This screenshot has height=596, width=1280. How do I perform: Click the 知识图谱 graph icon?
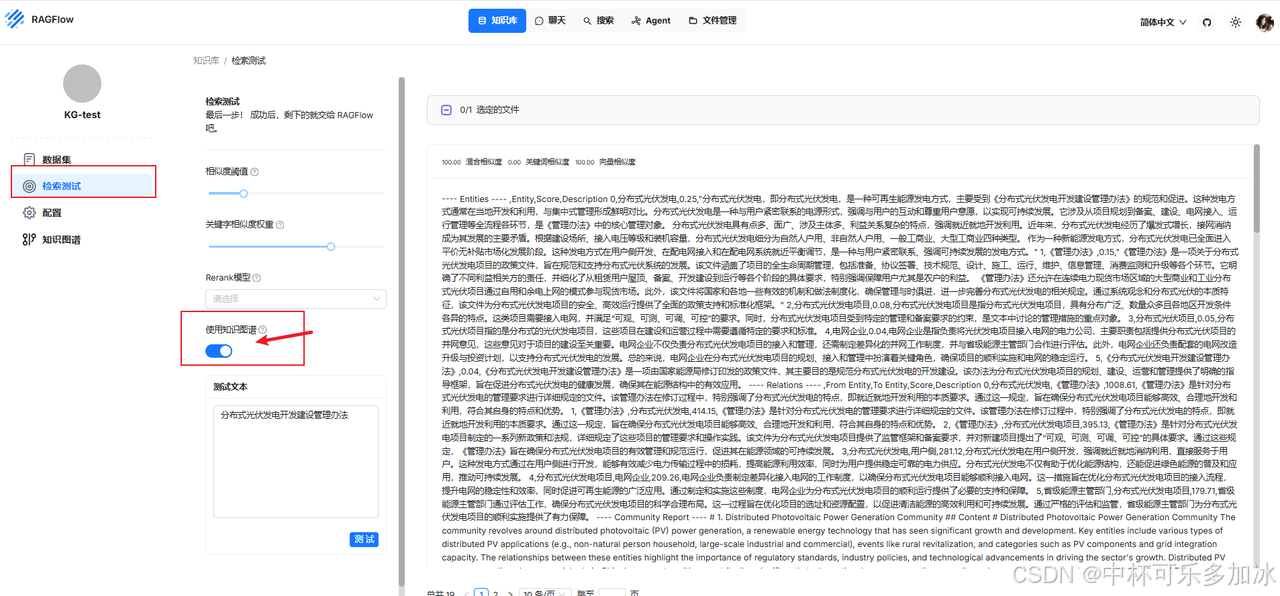(x=29, y=239)
